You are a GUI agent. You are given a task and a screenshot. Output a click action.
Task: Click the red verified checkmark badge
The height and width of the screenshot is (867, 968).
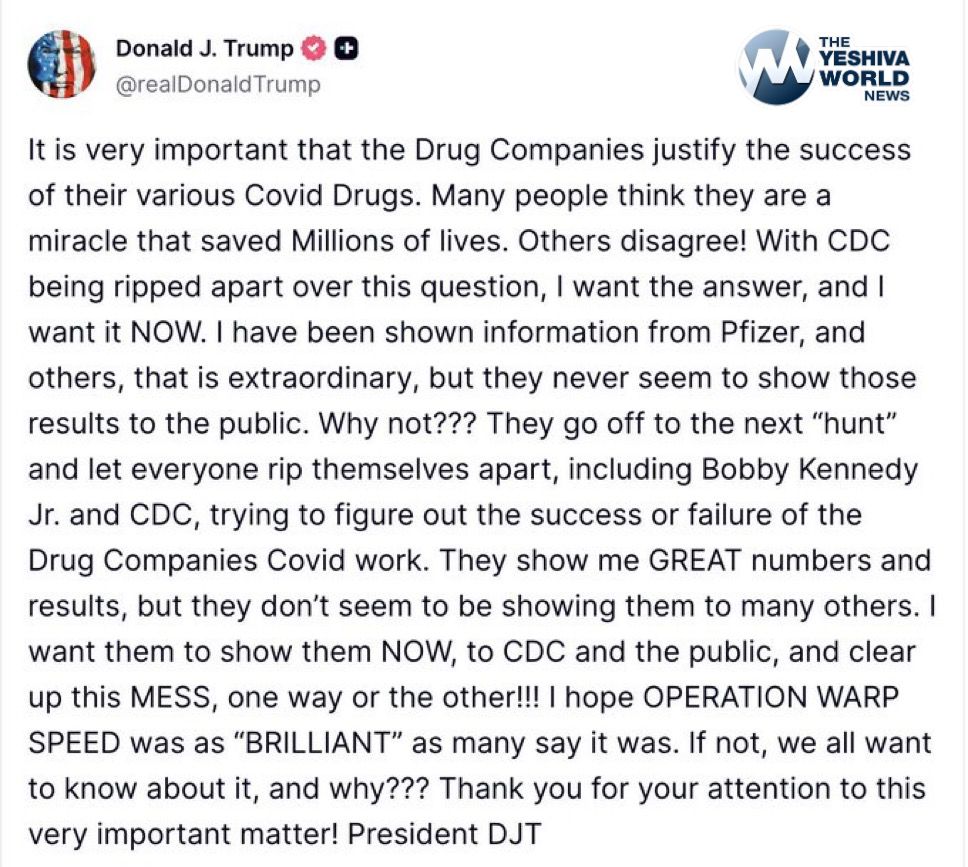click(x=314, y=49)
